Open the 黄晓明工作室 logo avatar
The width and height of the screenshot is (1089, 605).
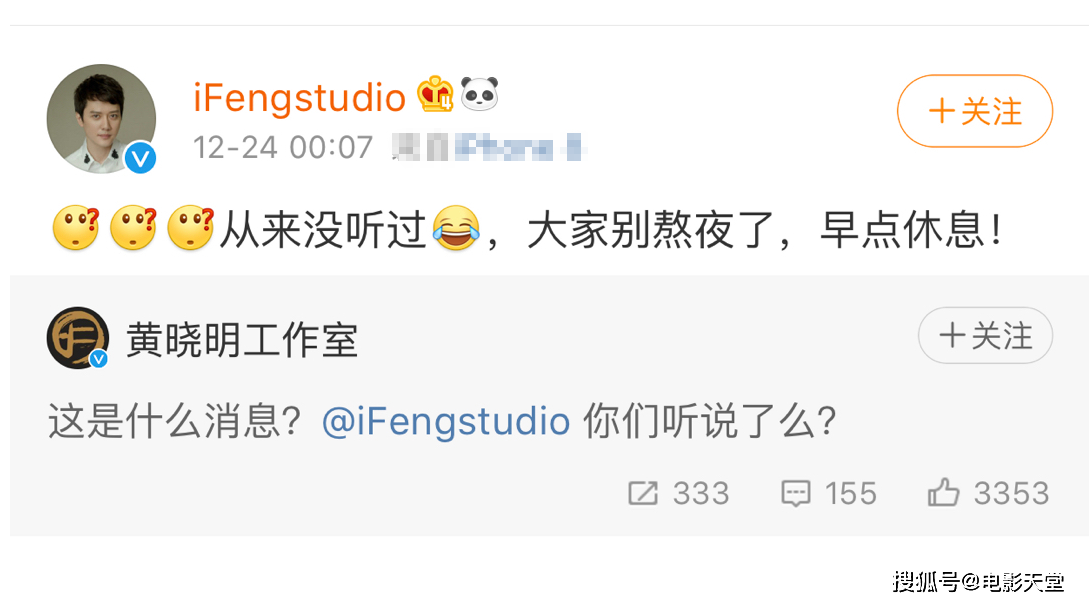[x=78, y=338]
